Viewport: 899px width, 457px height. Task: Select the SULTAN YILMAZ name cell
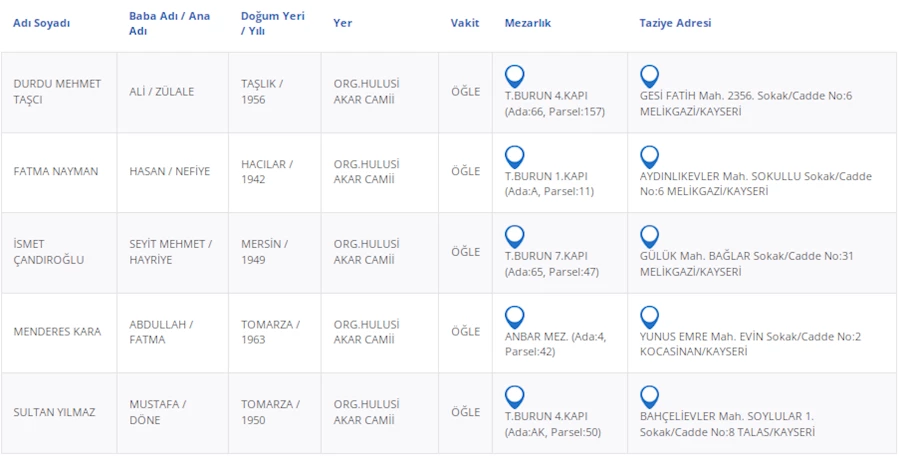pyautogui.click(x=54, y=412)
